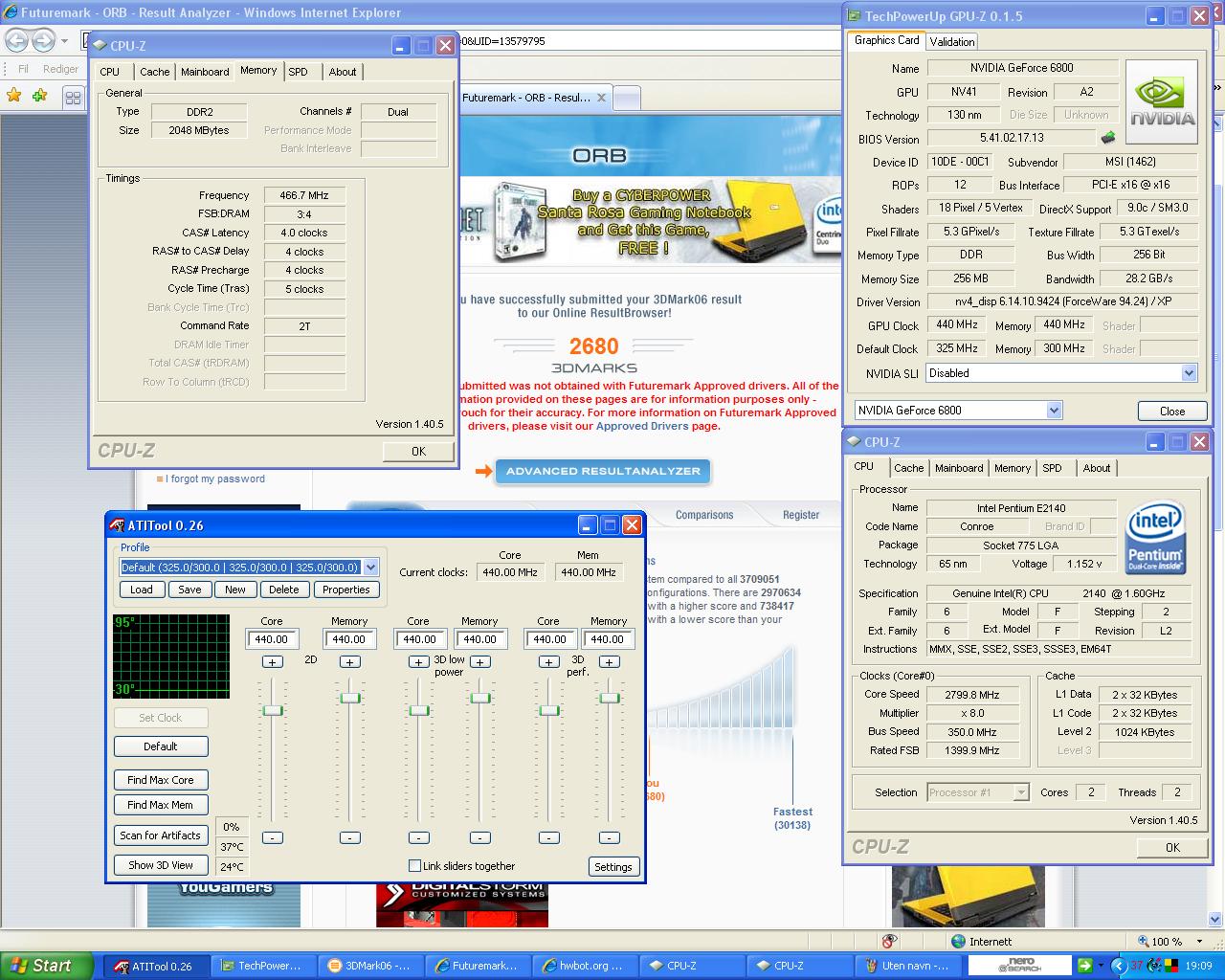1225x980 pixels.
Task: Click the 3D perf Memory slider handle
Action: click(610, 698)
